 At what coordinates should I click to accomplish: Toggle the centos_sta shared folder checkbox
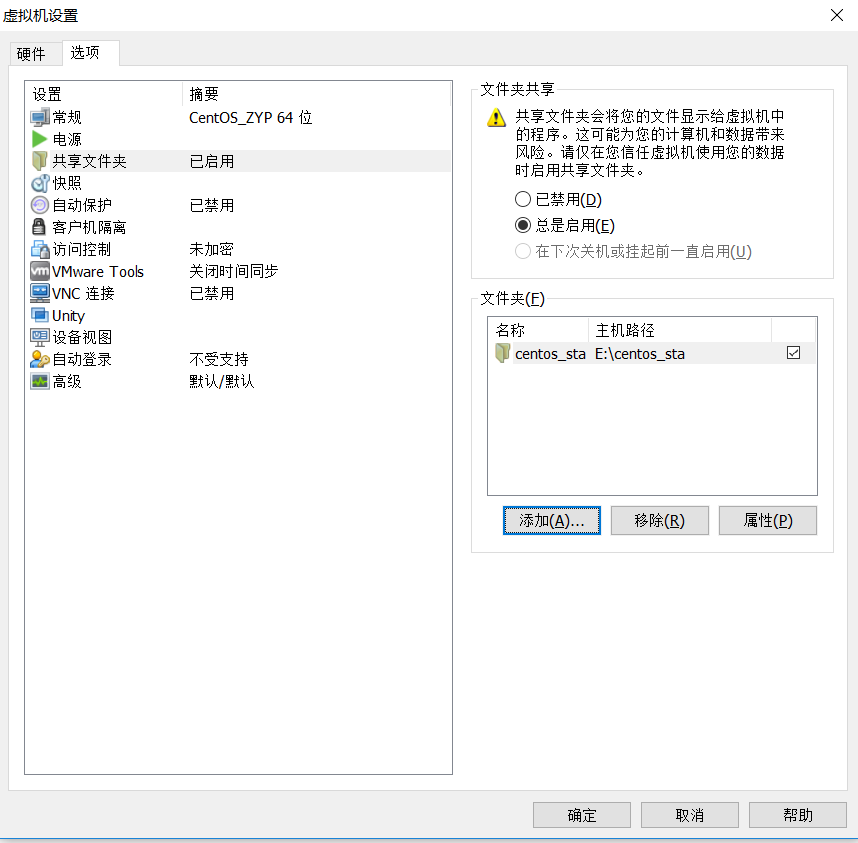[793, 353]
